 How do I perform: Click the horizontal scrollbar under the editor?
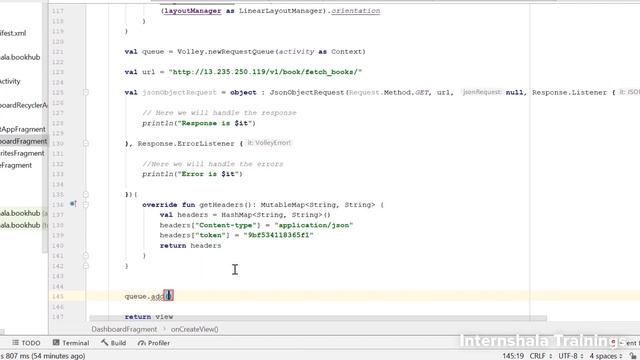318,318
